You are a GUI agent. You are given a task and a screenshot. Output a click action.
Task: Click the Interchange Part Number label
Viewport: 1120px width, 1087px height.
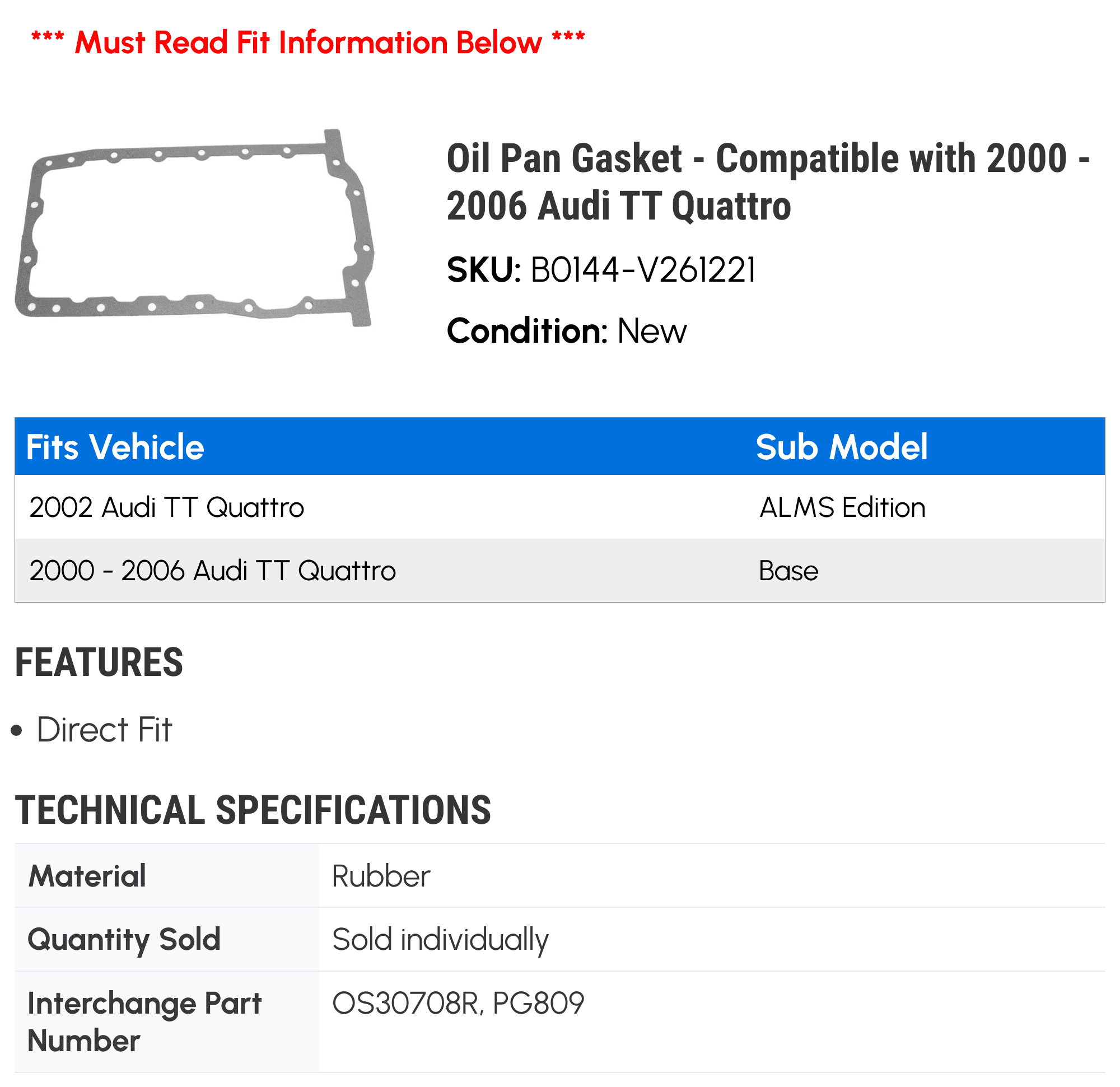coord(144,1022)
